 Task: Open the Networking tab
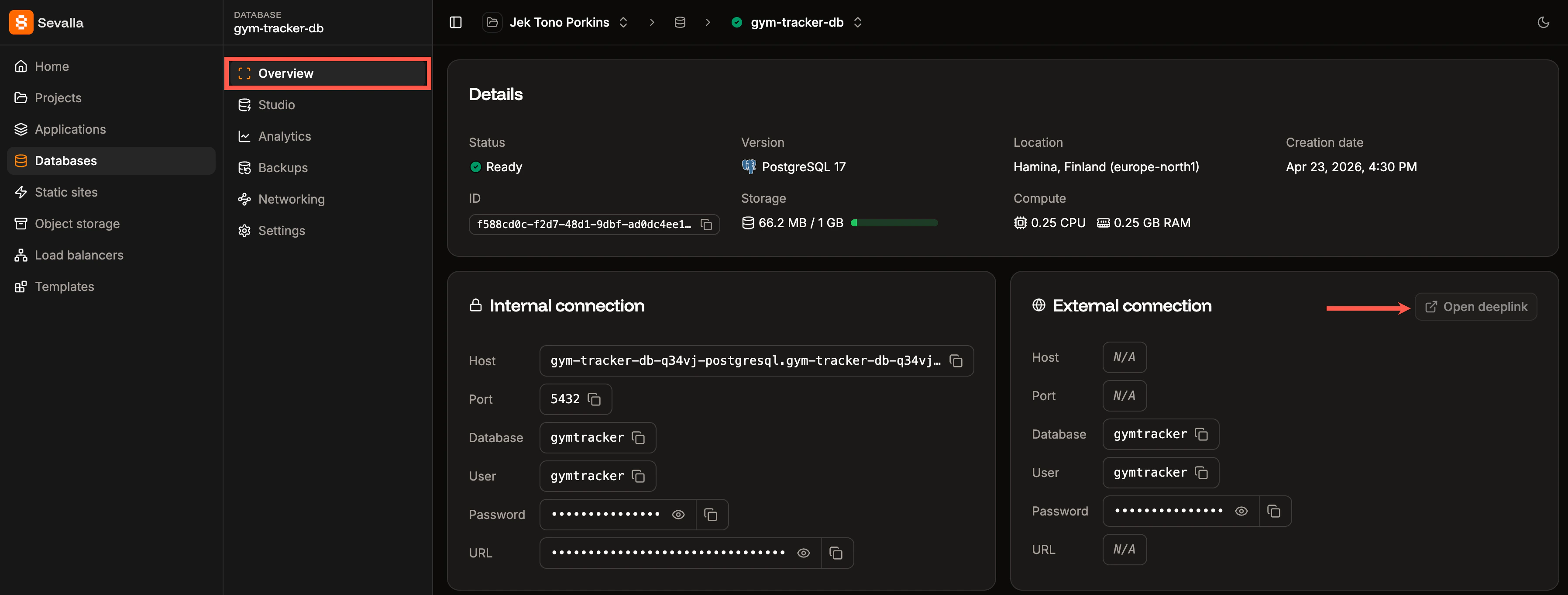[x=328, y=199]
